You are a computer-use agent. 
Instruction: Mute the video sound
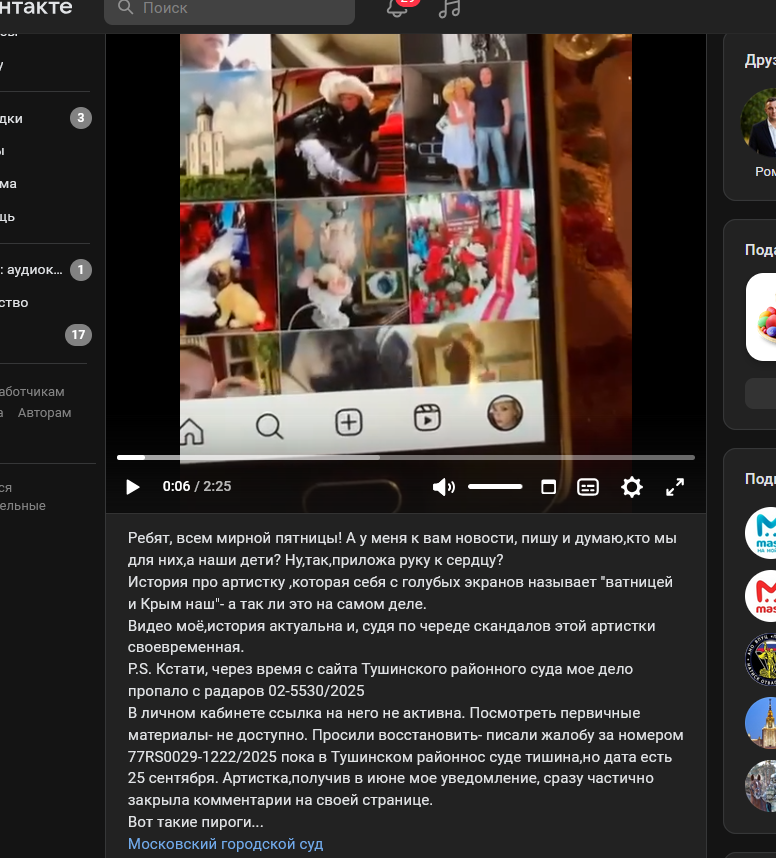[x=443, y=487]
